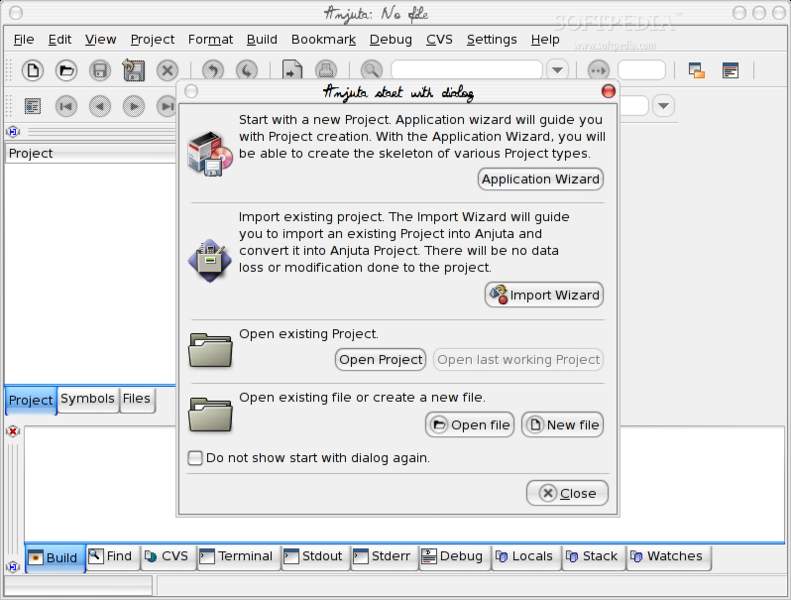Create a new file from toolbar
Screen dimensions: 791x600
click(x=33, y=70)
